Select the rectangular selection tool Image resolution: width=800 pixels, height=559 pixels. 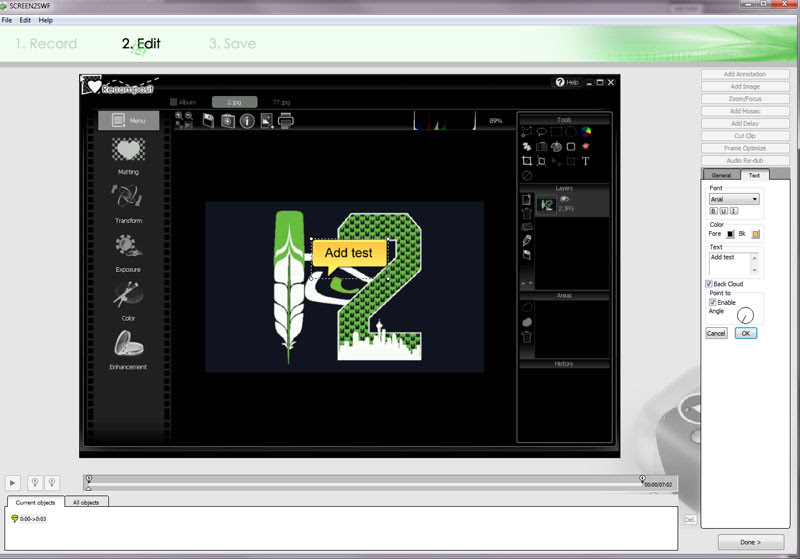click(556, 132)
